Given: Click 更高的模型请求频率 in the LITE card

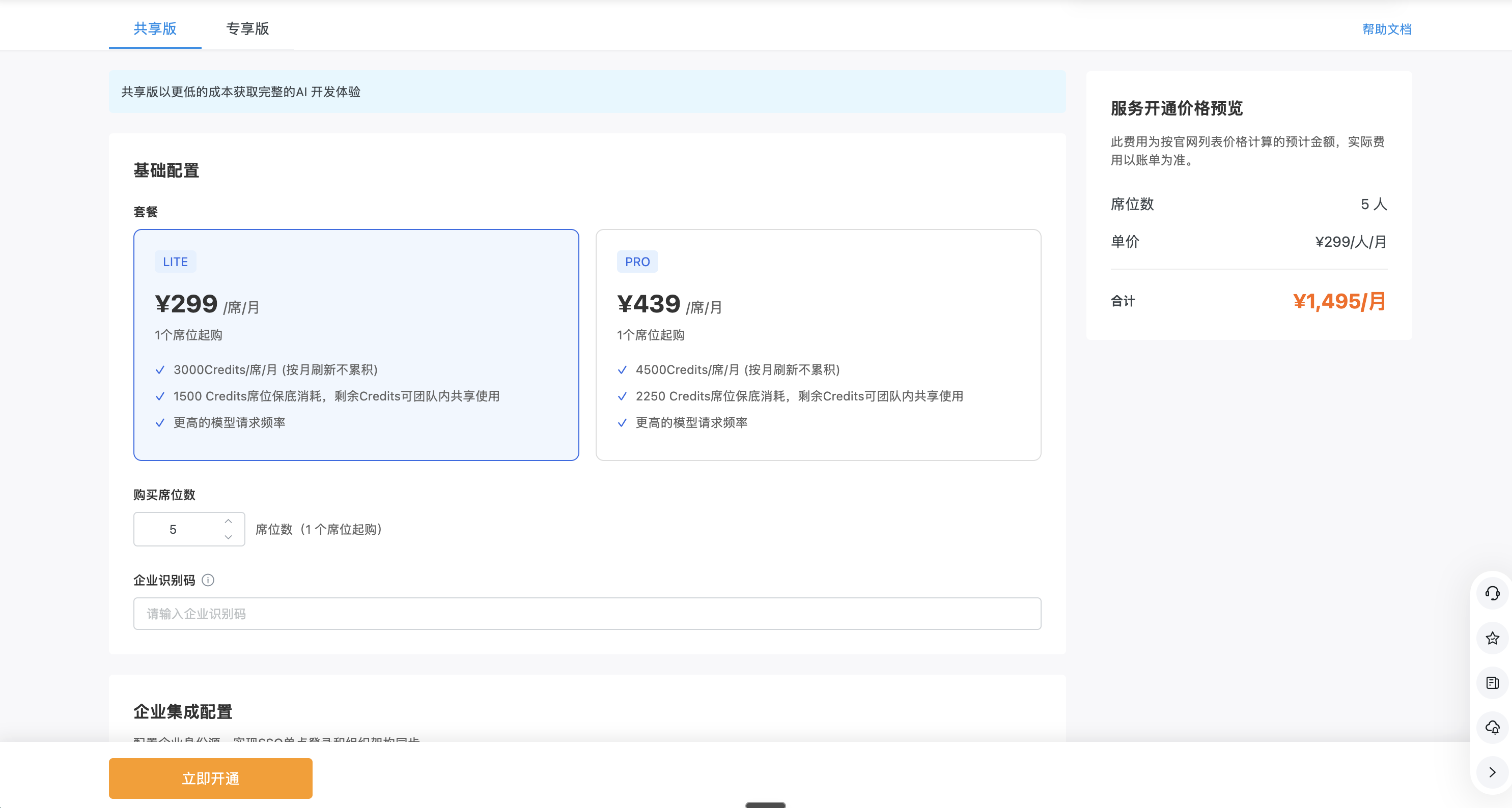Looking at the screenshot, I should [x=230, y=422].
